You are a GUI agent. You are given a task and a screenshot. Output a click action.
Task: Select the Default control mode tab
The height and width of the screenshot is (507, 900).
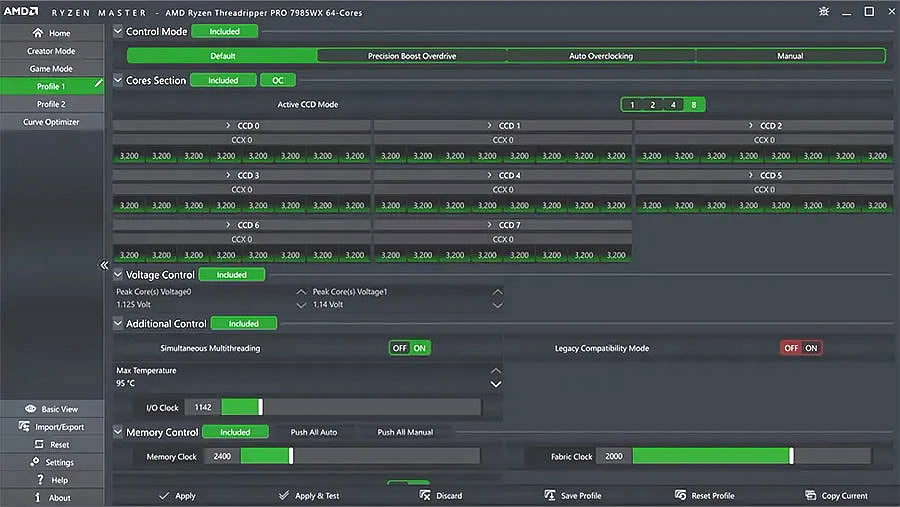[223, 56]
